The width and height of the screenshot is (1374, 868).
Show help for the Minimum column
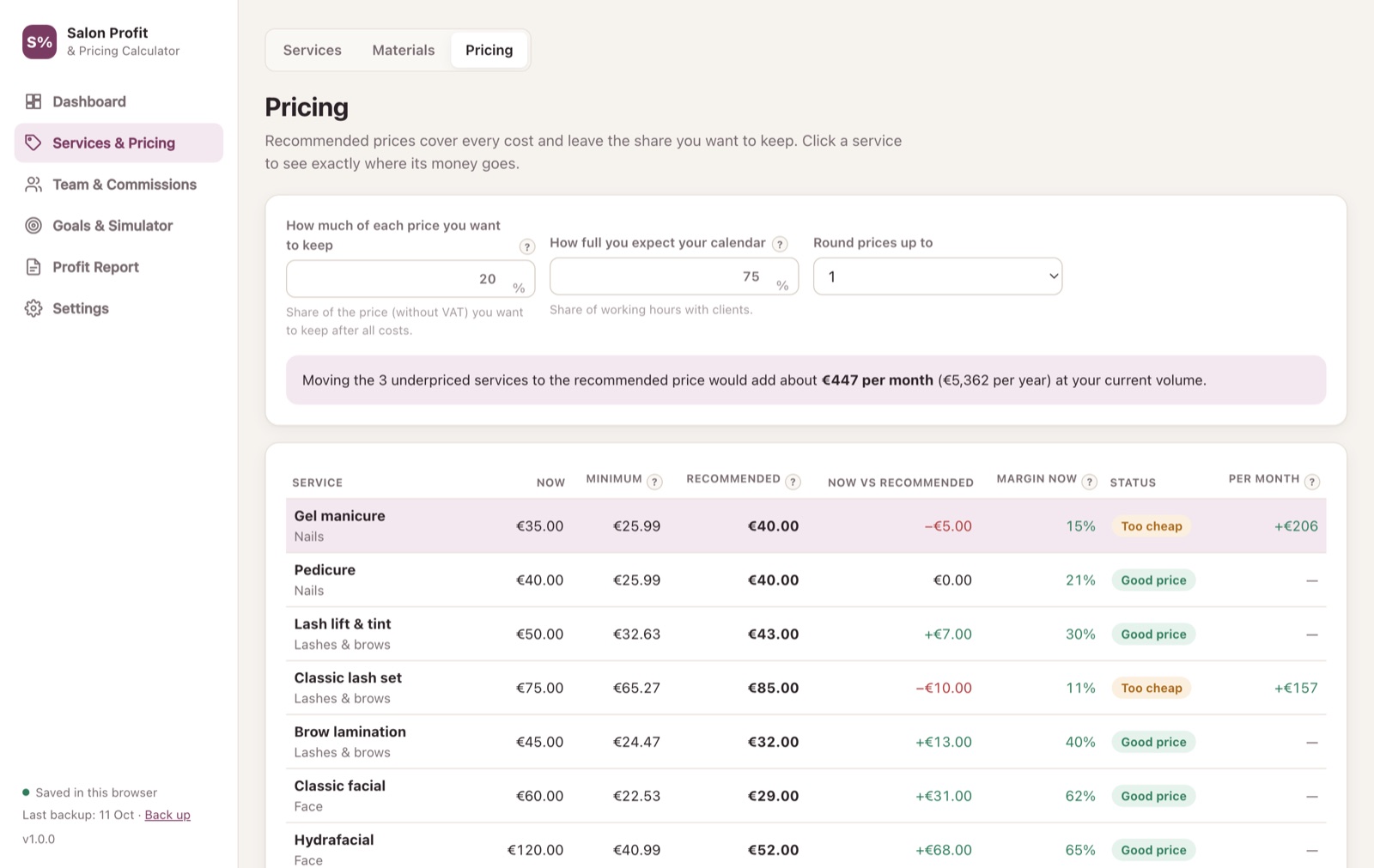click(x=654, y=482)
